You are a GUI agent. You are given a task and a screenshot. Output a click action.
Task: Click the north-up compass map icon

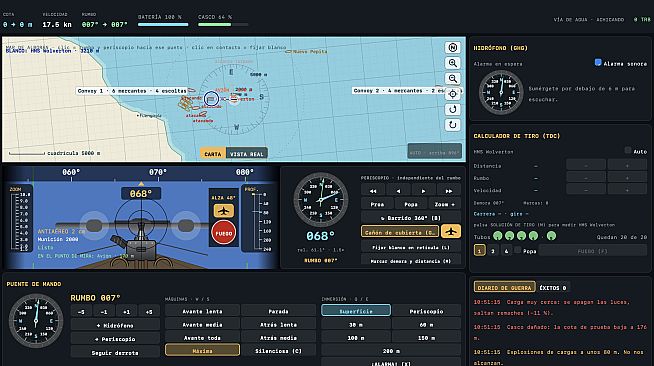pos(453,48)
